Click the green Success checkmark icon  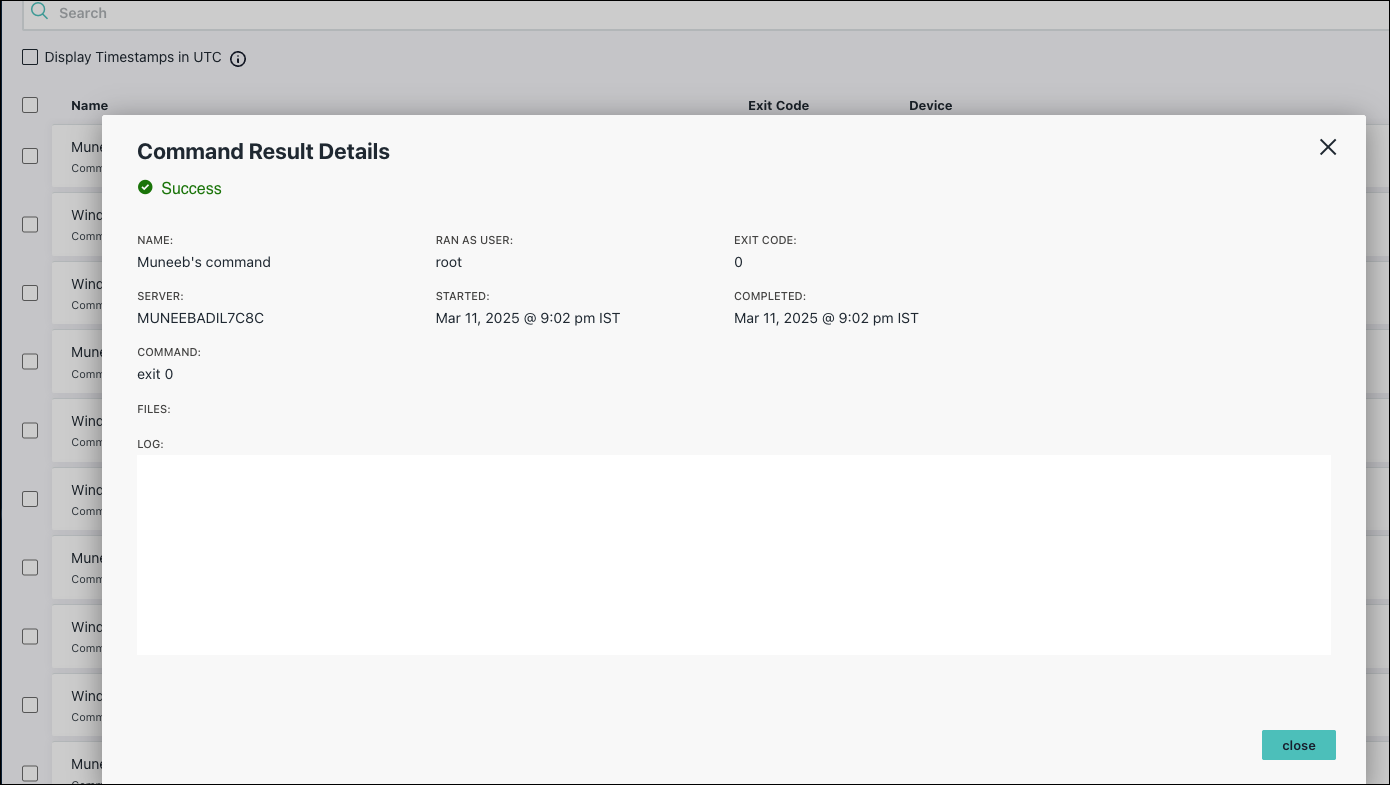pyautogui.click(x=145, y=188)
